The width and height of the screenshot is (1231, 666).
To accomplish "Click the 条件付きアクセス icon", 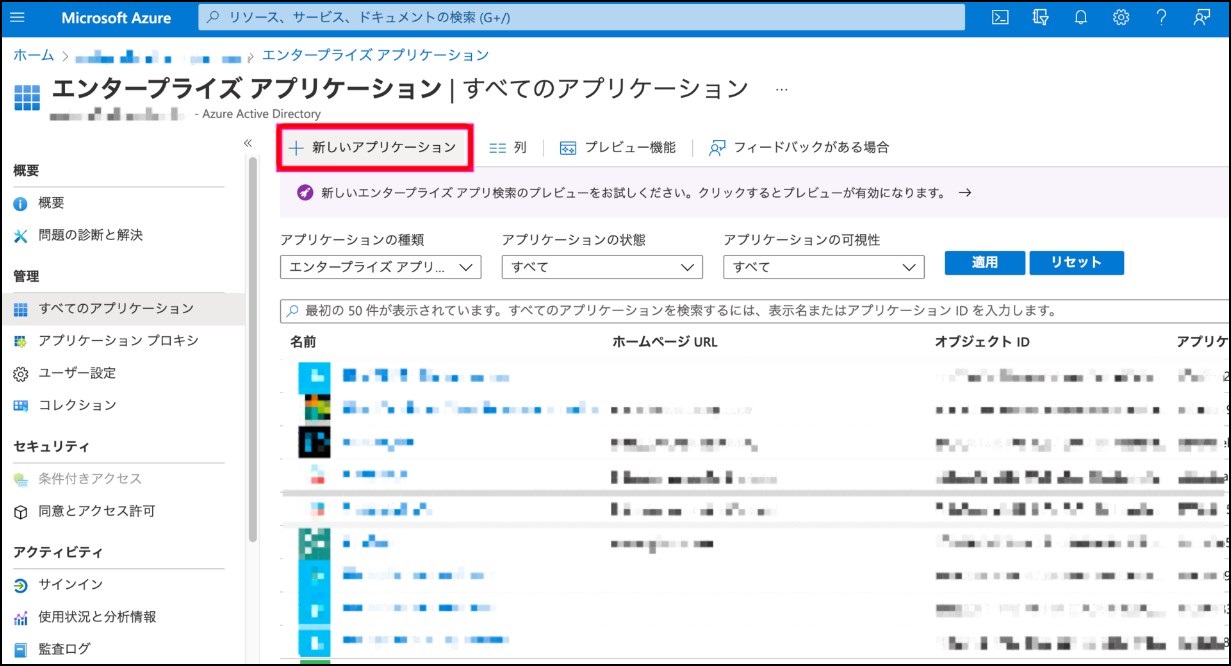I will tap(21, 479).
